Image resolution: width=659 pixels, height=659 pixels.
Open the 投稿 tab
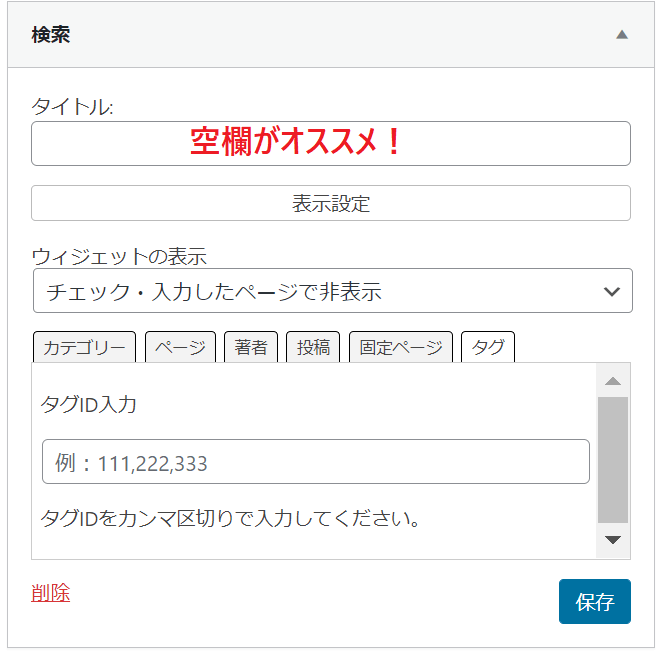tap(313, 347)
